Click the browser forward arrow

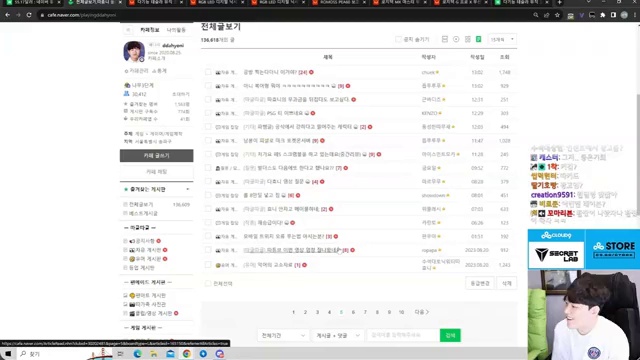[18, 15]
